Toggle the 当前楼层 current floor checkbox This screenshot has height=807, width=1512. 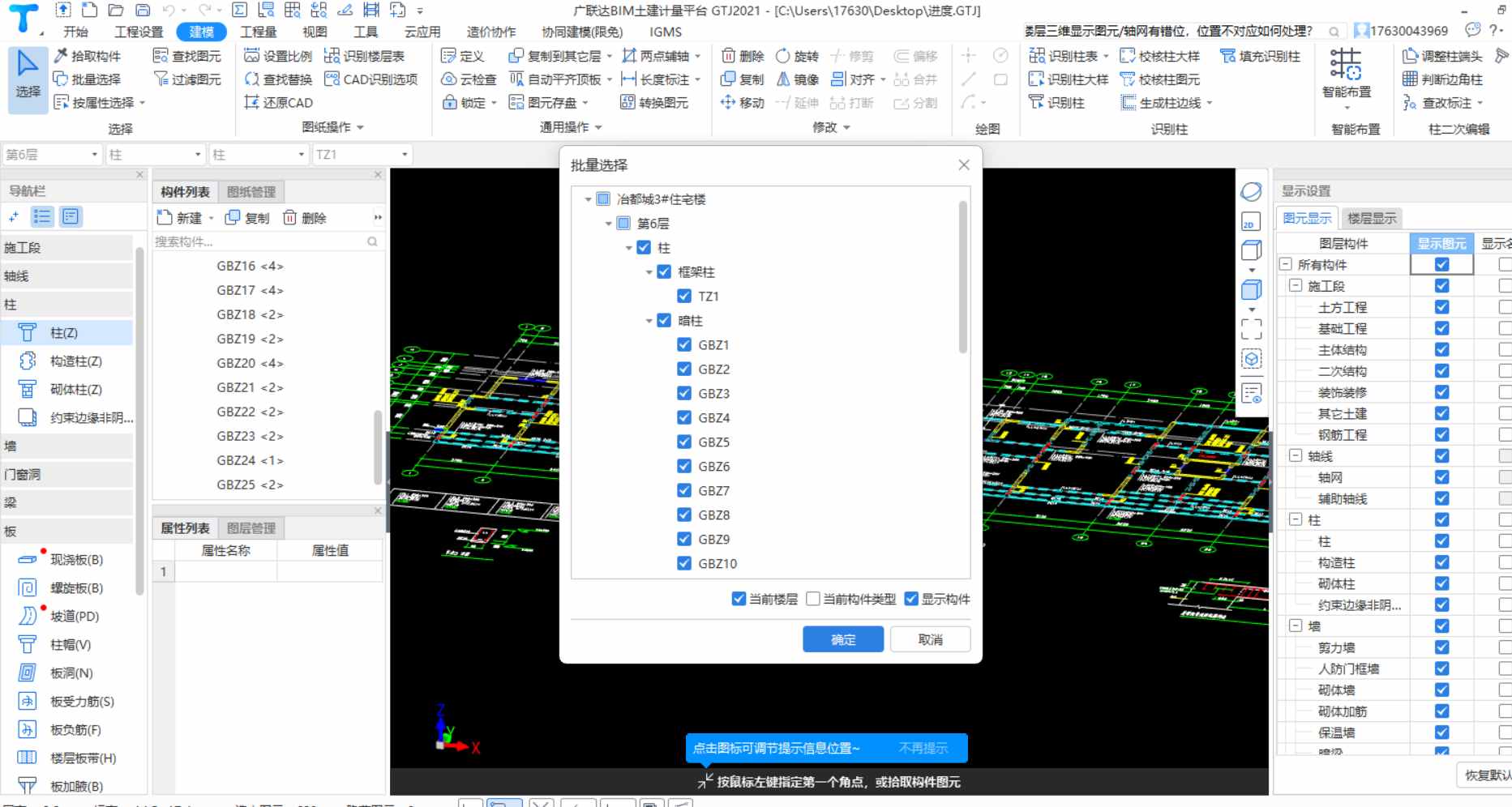point(739,599)
